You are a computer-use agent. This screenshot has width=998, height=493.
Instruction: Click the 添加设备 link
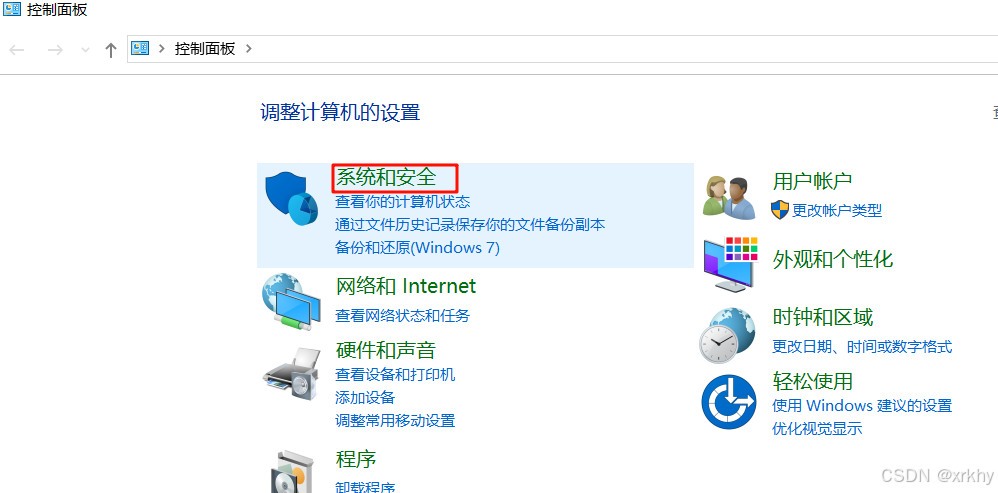pyautogui.click(x=365, y=398)
